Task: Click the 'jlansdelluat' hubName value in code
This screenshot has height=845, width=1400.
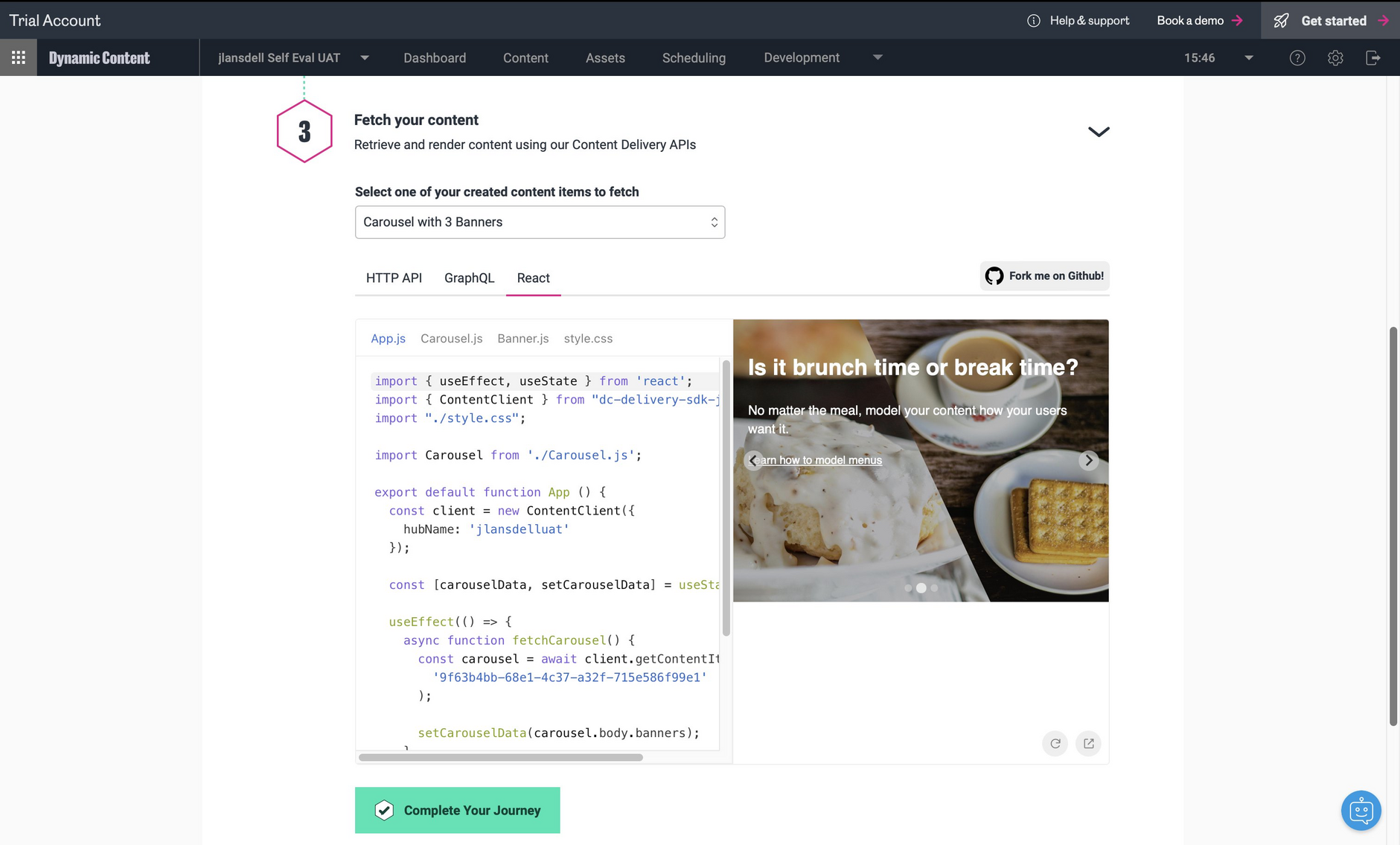Action: pos(519,529)
